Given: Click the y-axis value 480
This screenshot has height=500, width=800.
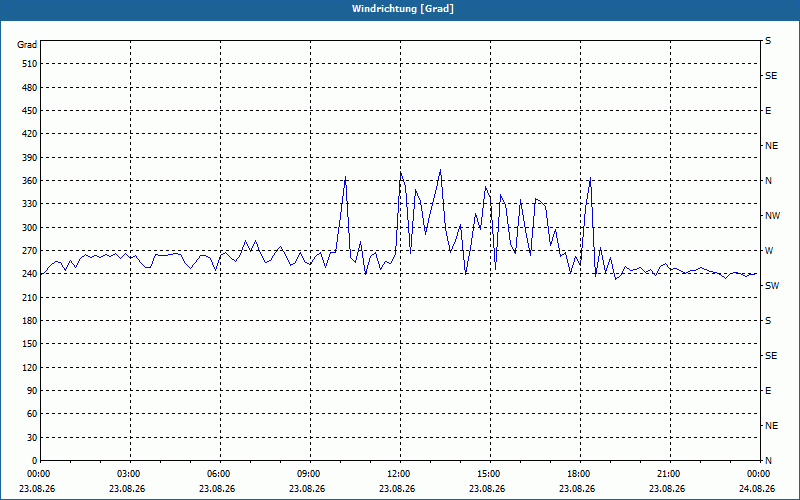Looking at the screenshot, I should 30,87.
